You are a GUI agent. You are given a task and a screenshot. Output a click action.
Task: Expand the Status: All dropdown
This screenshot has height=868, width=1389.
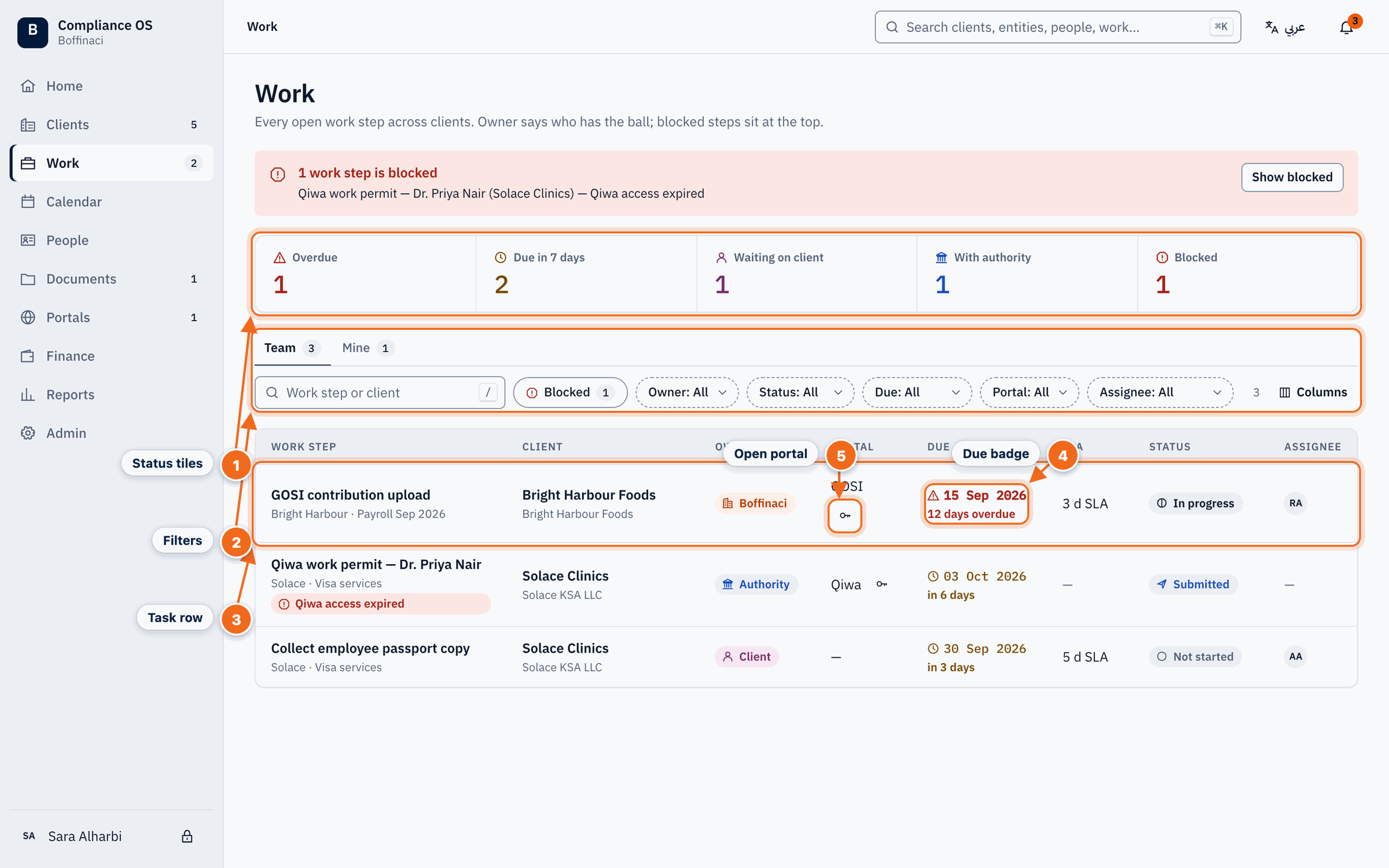[800, 392]
